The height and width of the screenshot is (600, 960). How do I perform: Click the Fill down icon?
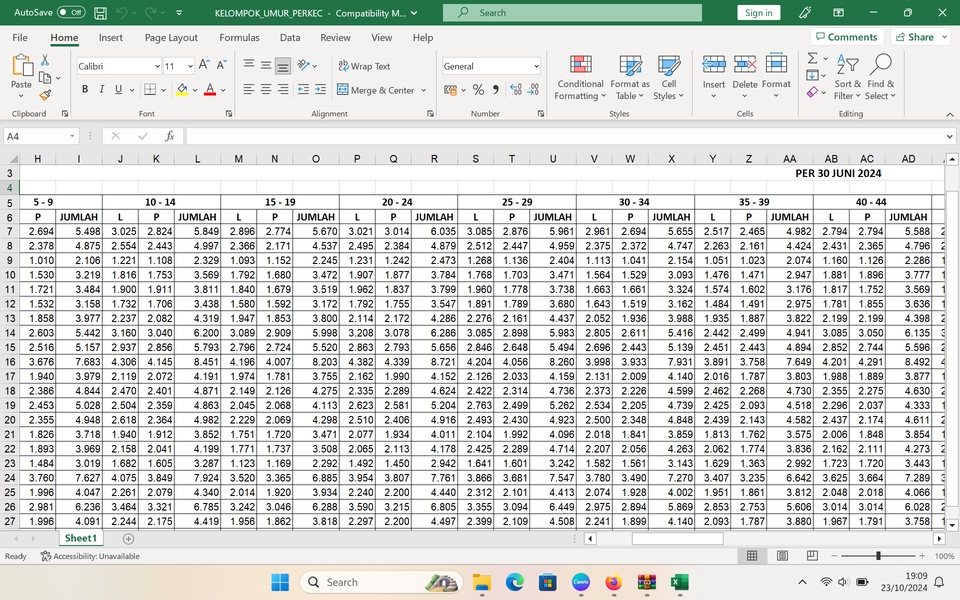pos(812,75)
